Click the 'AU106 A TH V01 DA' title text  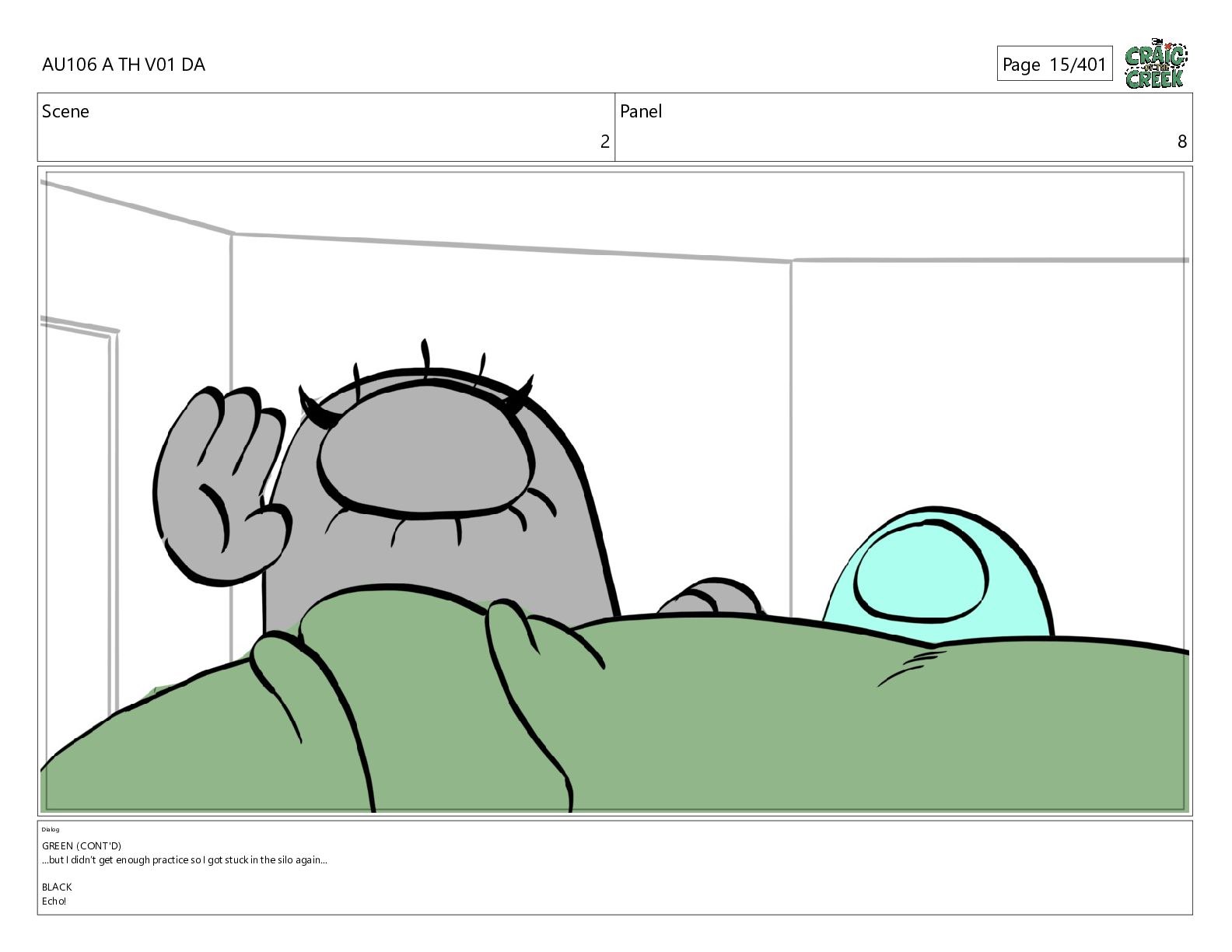[124, 65]
